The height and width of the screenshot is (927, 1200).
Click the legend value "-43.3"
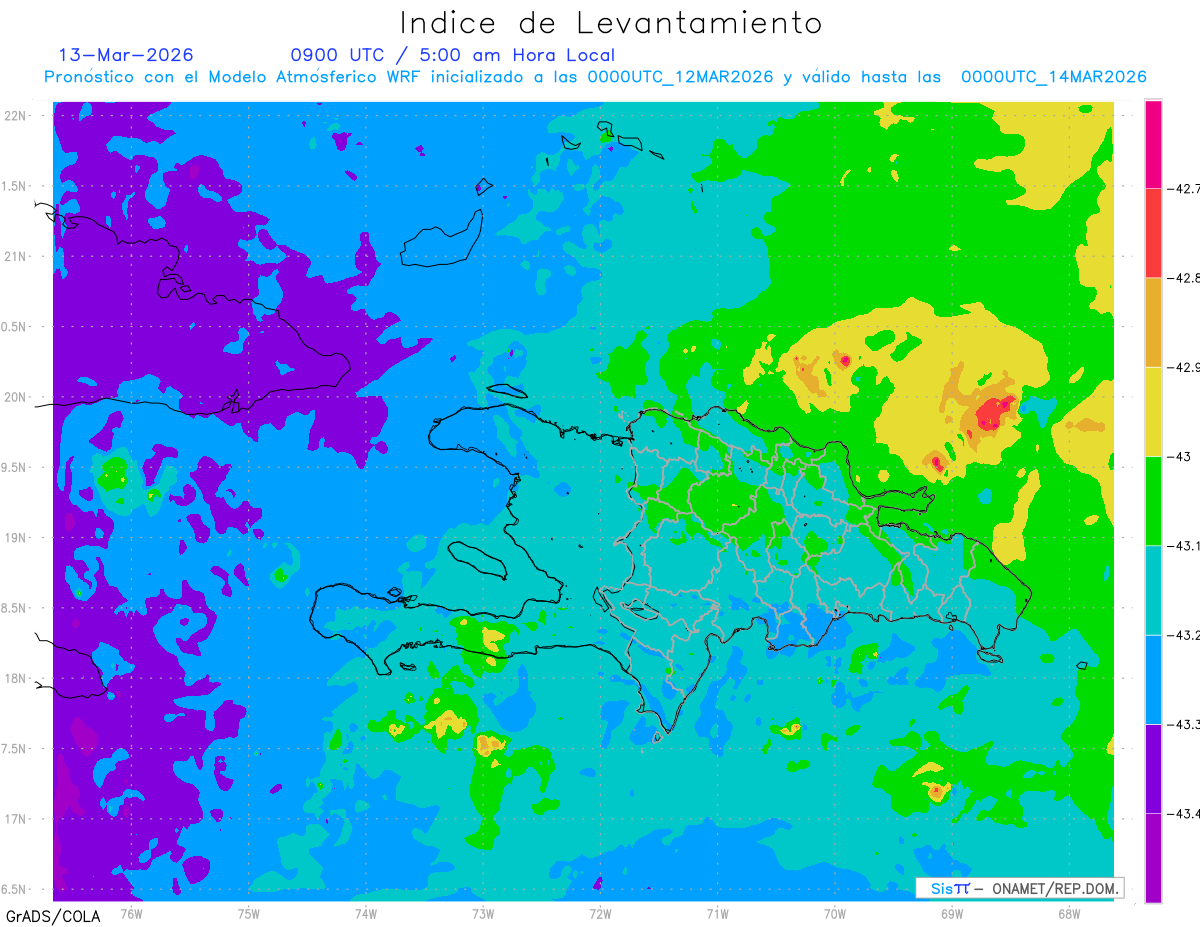coord(1184,723)
